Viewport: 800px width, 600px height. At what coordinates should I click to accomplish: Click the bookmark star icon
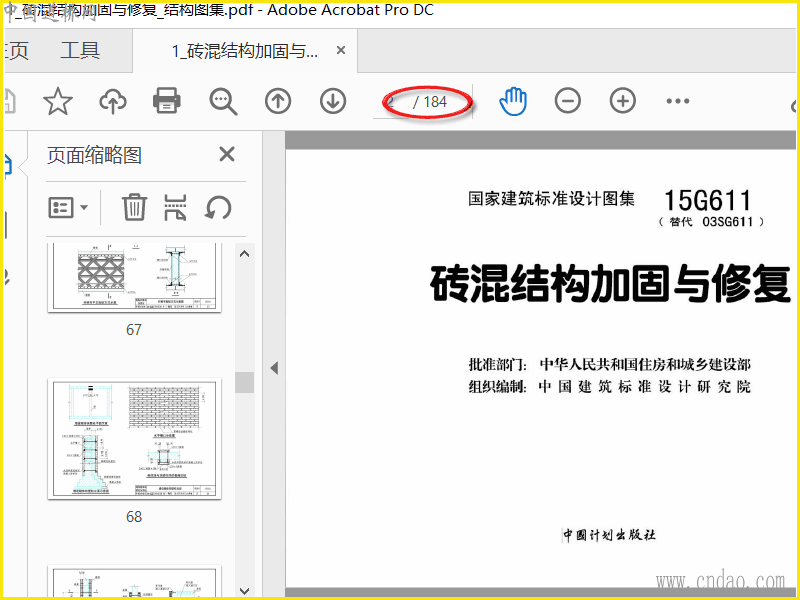coord(58,101)
